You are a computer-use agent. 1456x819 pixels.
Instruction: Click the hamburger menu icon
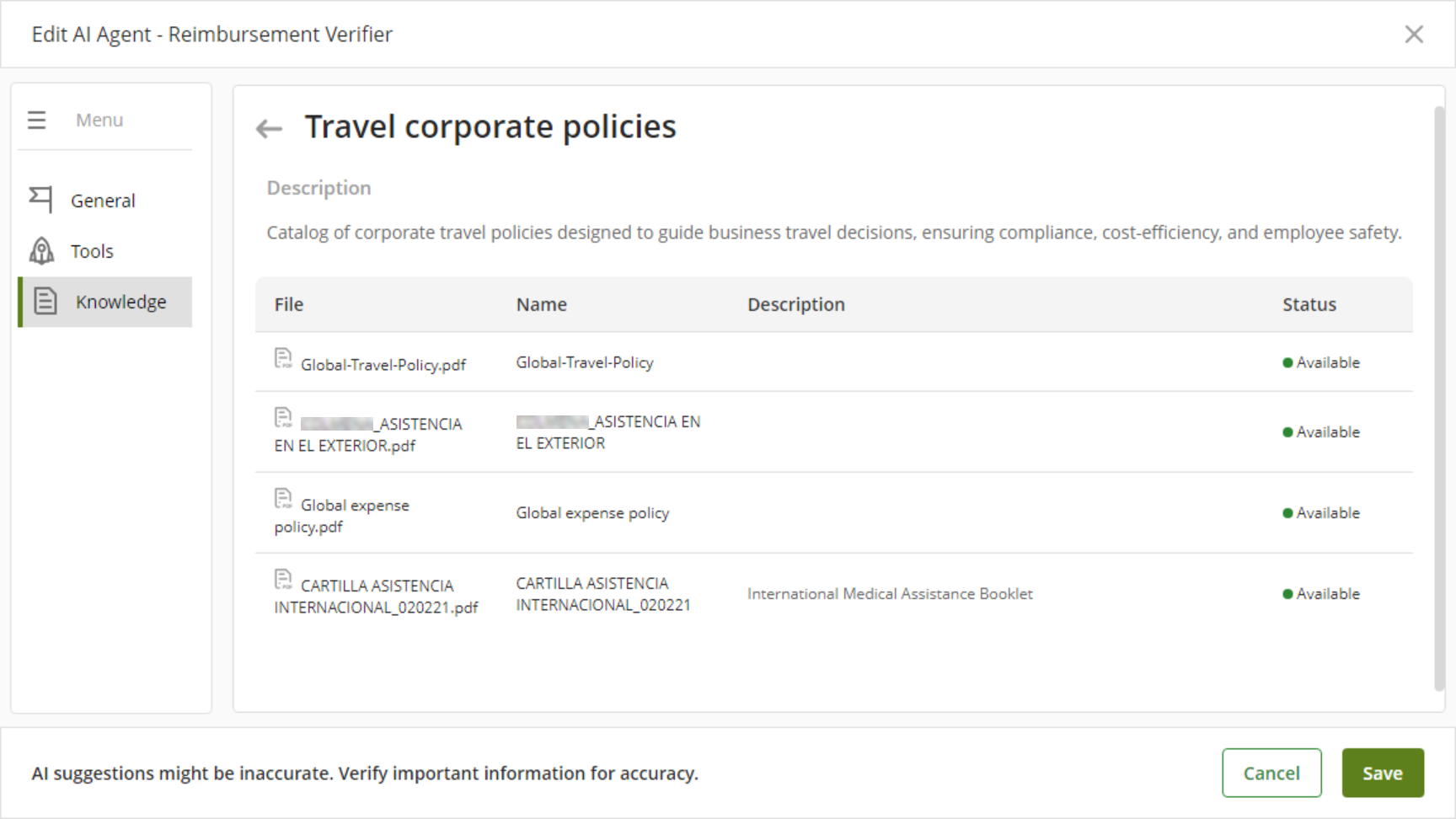(x=36, y=120)
